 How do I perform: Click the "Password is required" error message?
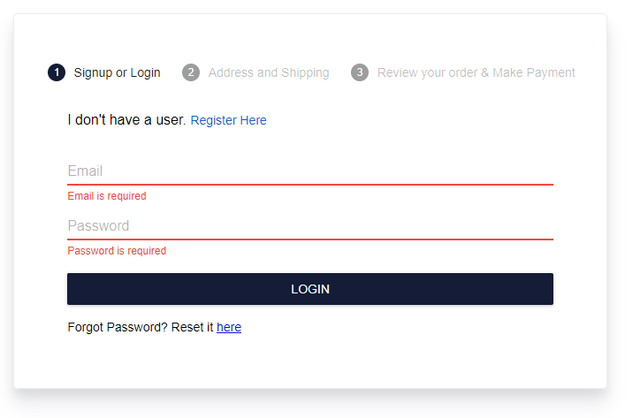coord(117,251)
